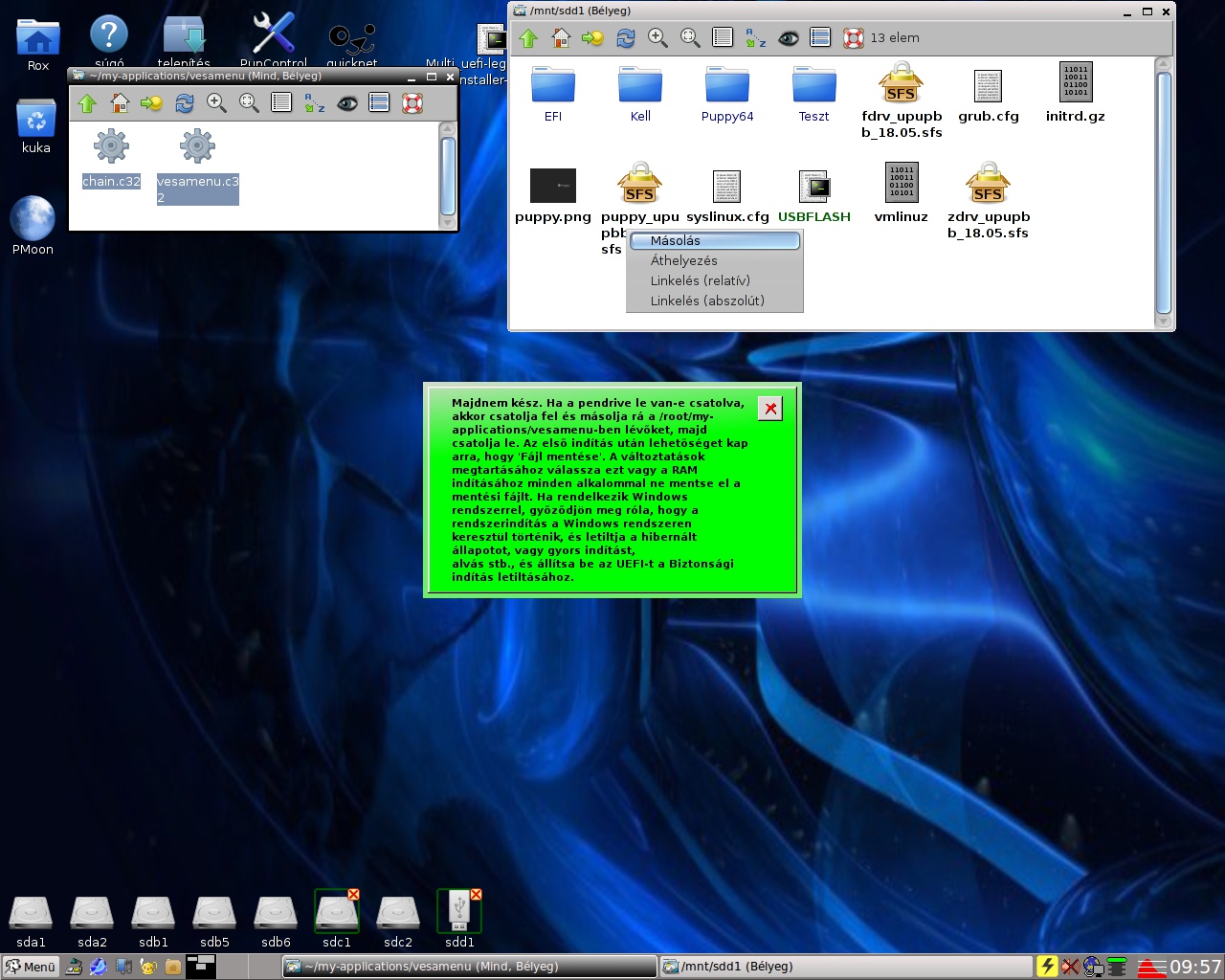Select the initrd.gz file

[x=1076, y=94]
